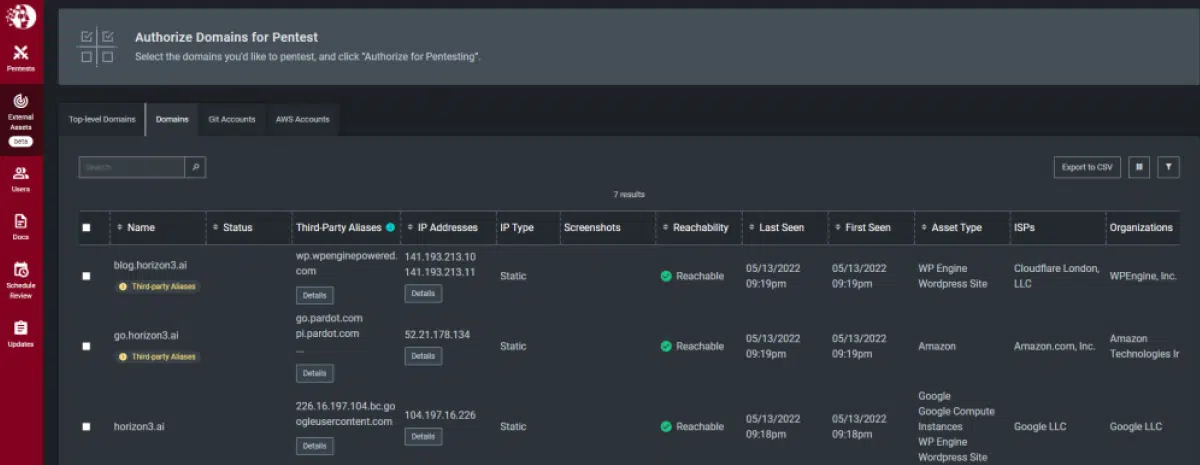The image size is (1200, 465).
Task: Open Schedule Review in sidebar
Action: pyautogui.click(x=21, y=279)
